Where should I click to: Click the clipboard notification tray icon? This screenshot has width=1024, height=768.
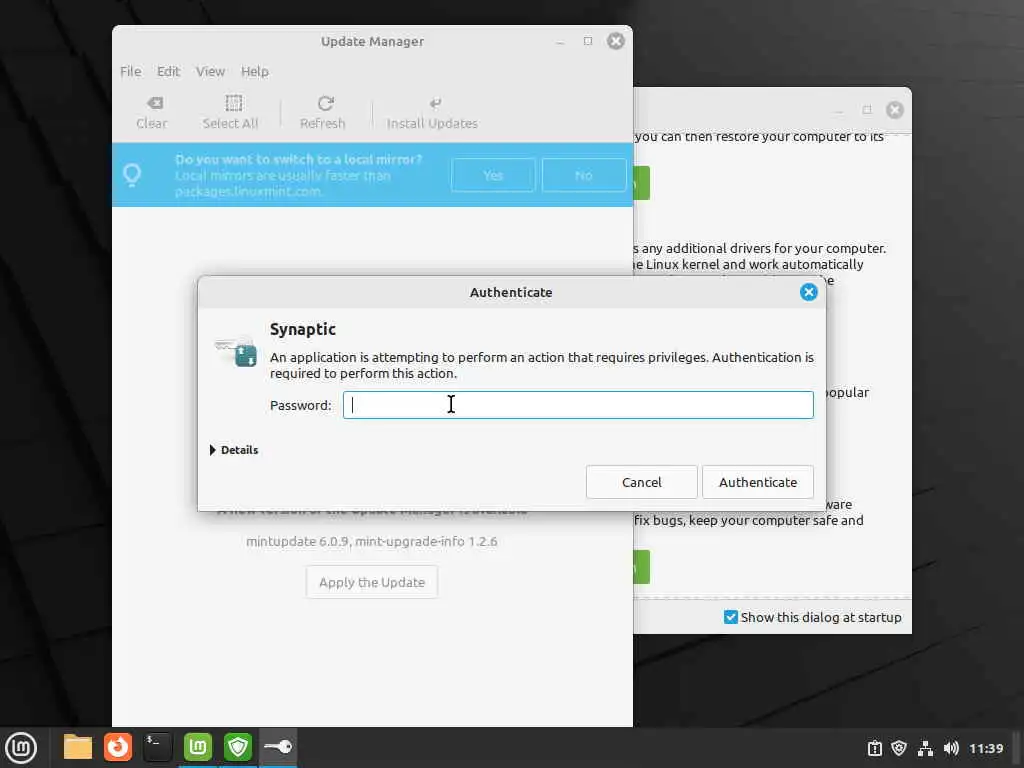(874, 748)
